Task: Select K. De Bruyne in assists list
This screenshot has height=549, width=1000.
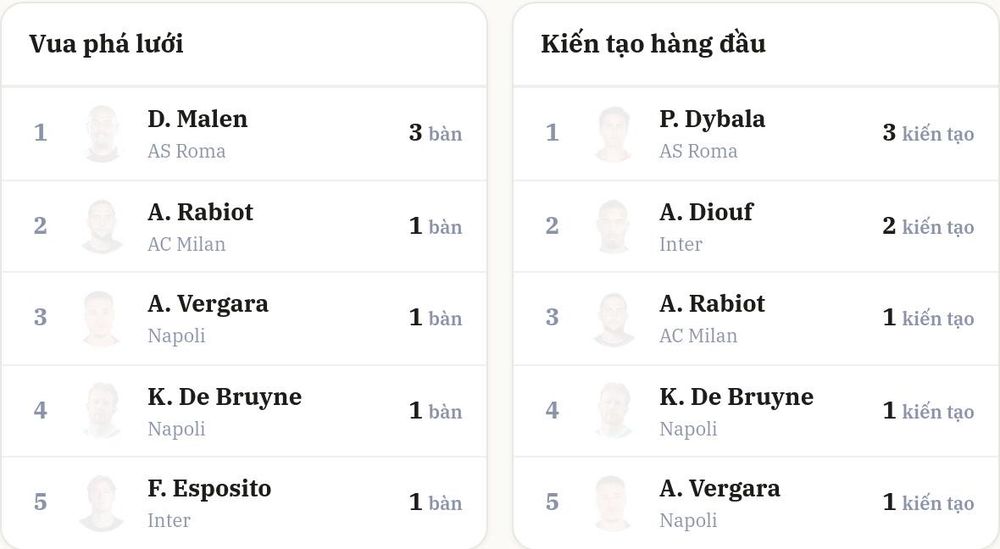Action: (x=756, y=410)
